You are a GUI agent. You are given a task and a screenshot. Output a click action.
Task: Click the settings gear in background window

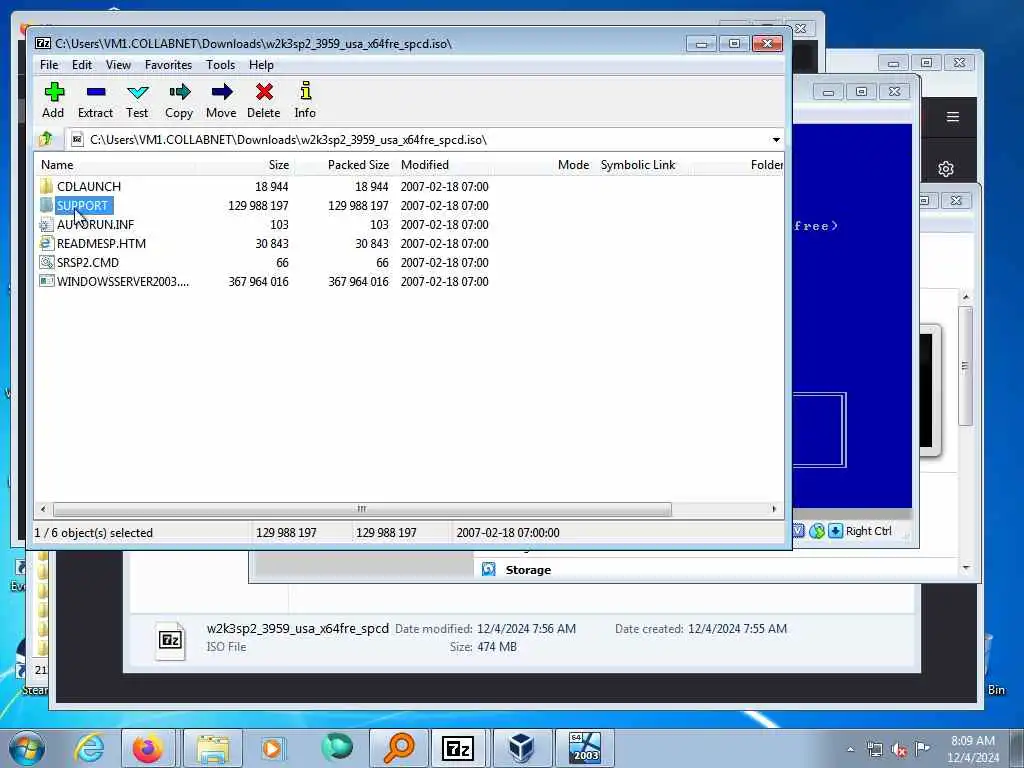point(946,169)
